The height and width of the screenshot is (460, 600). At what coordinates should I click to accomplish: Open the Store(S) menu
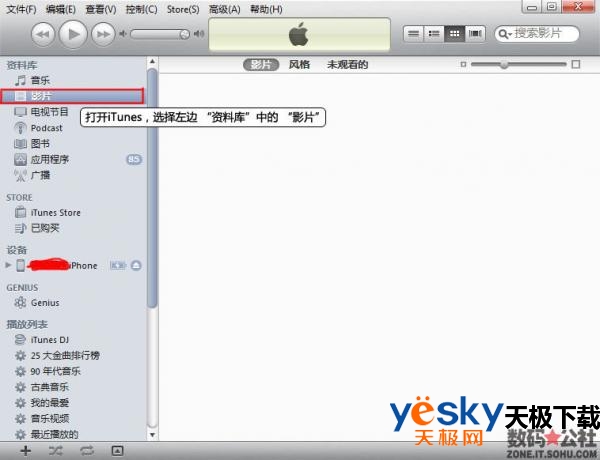coord(183,9)
